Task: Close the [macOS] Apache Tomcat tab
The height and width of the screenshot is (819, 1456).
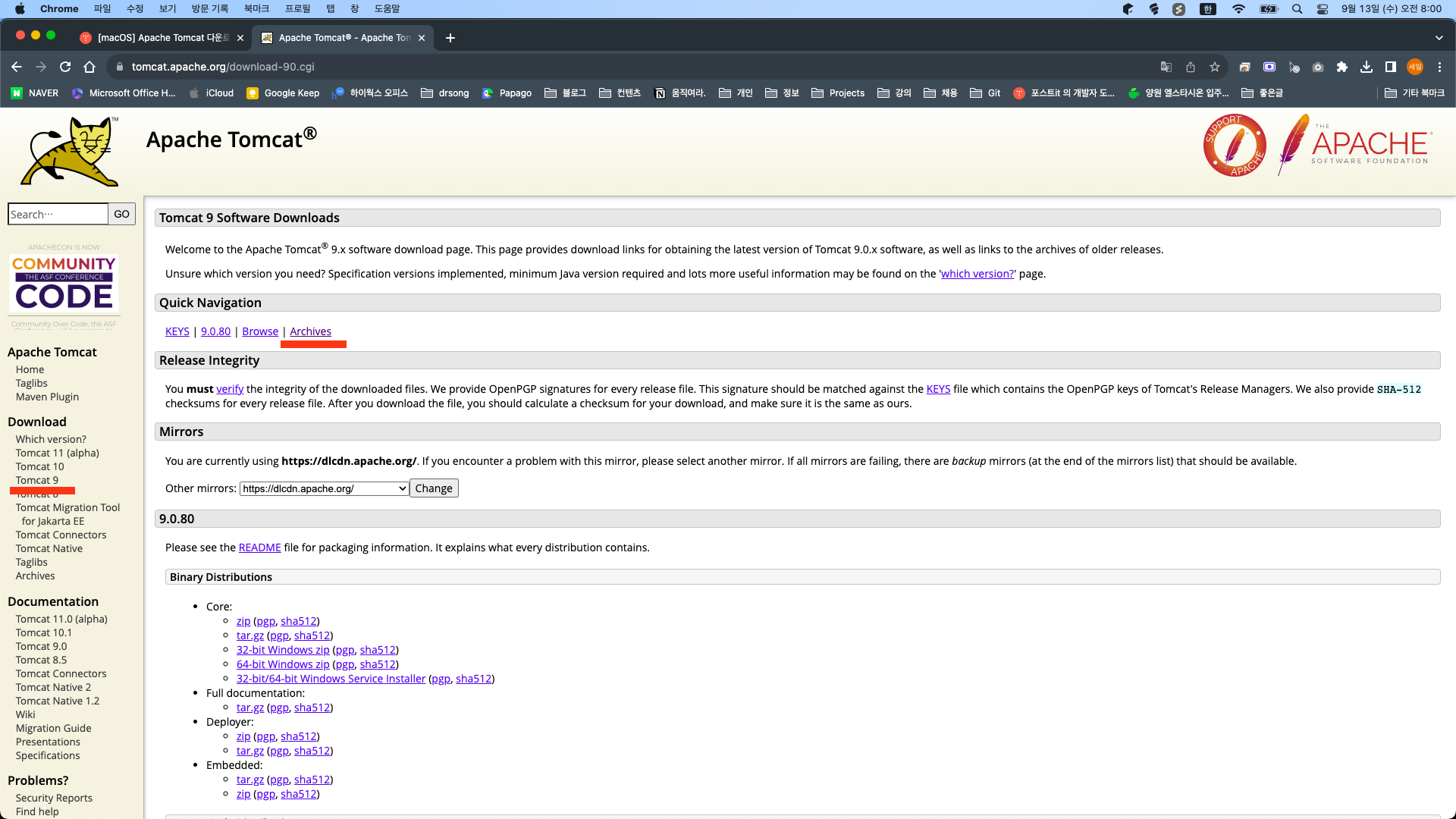Action: (240, 38)
